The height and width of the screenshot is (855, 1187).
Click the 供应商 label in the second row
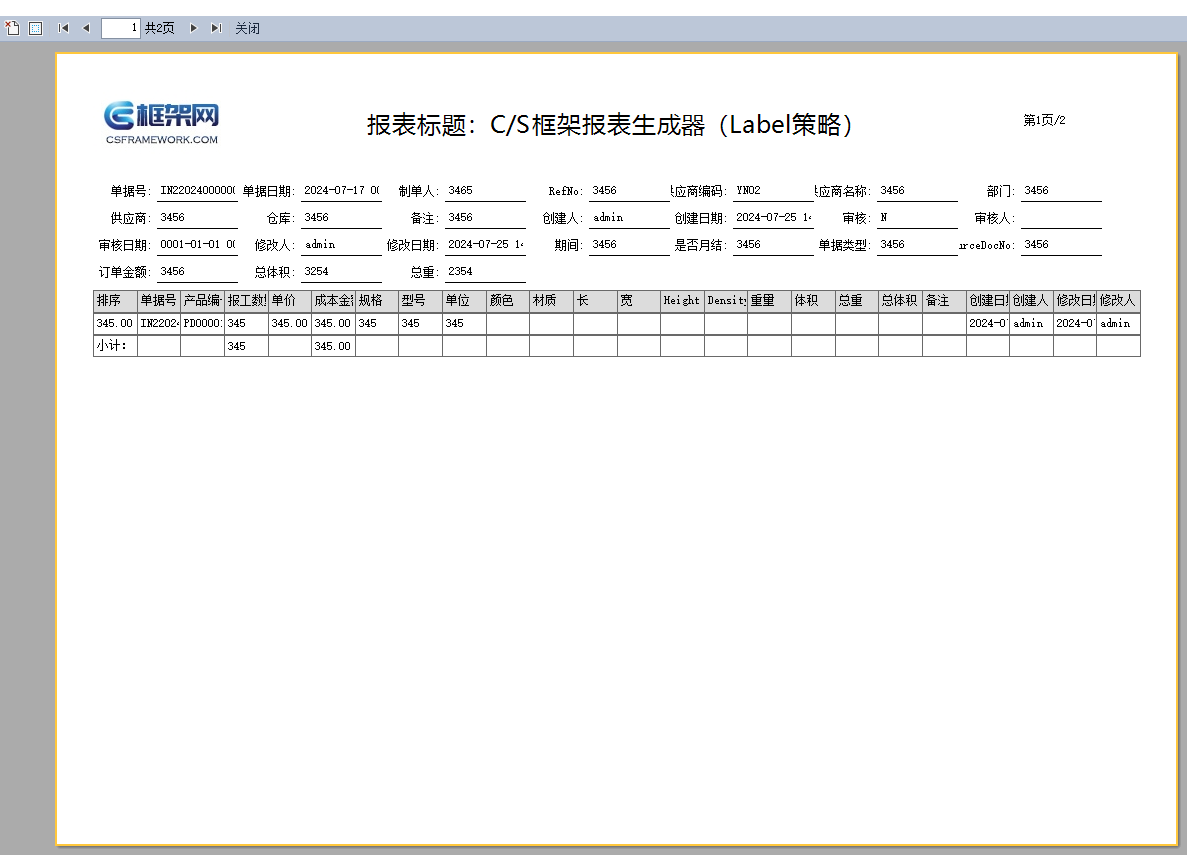130,218
